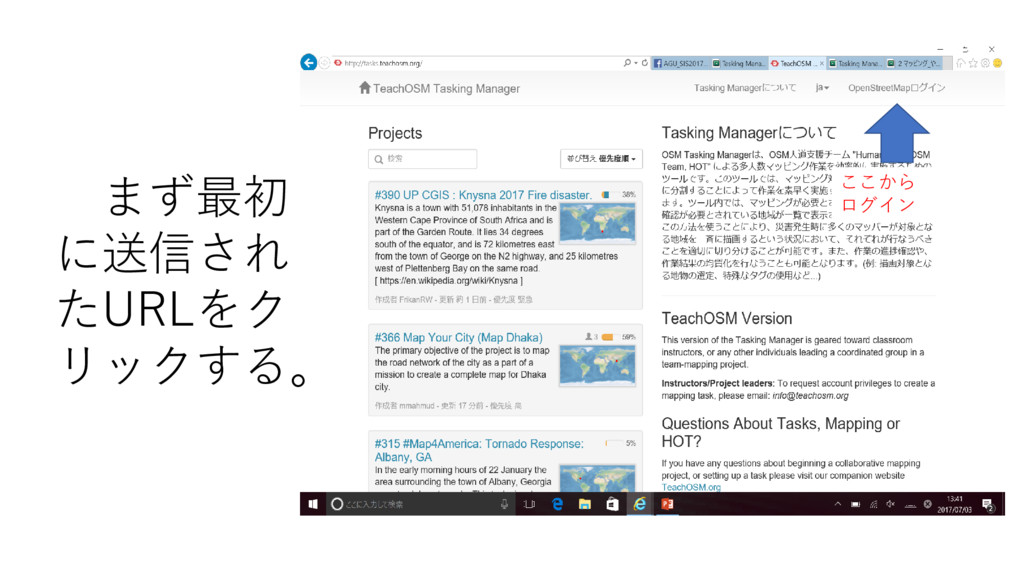1024x576 pixels.
Task: Expand the hidden system tray icons chevron
Action: point(837,504)
